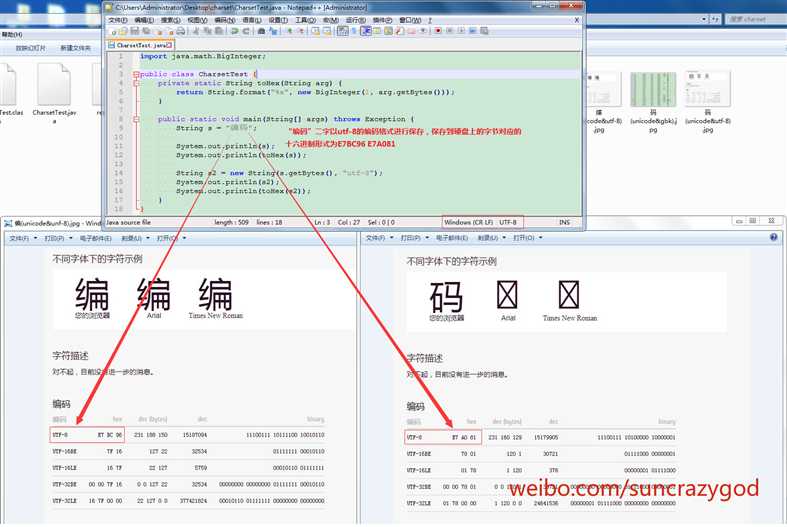Toggle INS mode in Notepad++ status bar
Viewport: 787px width, 527px height.
(x=565, y=222)
